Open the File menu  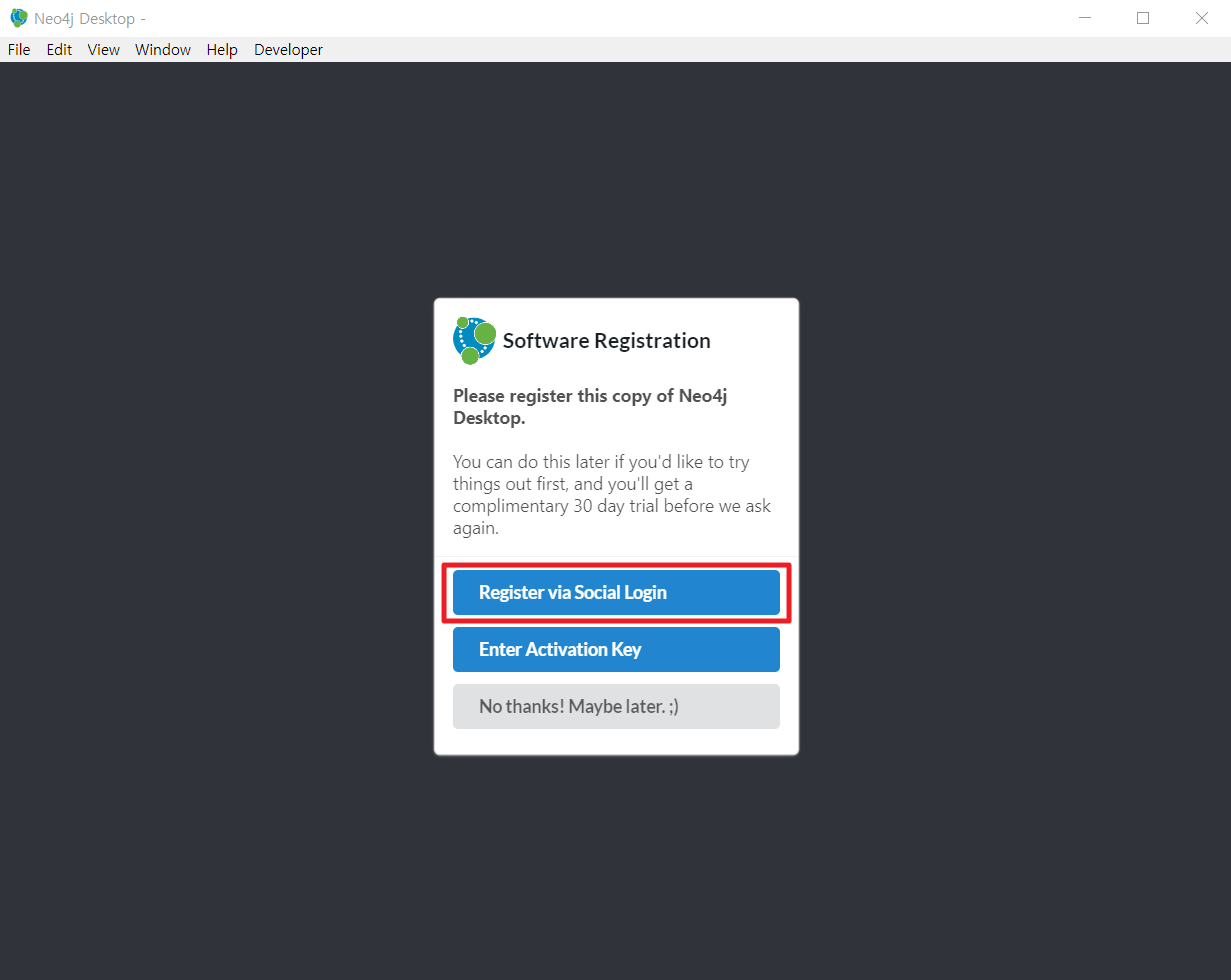click(x=19, y=50)
